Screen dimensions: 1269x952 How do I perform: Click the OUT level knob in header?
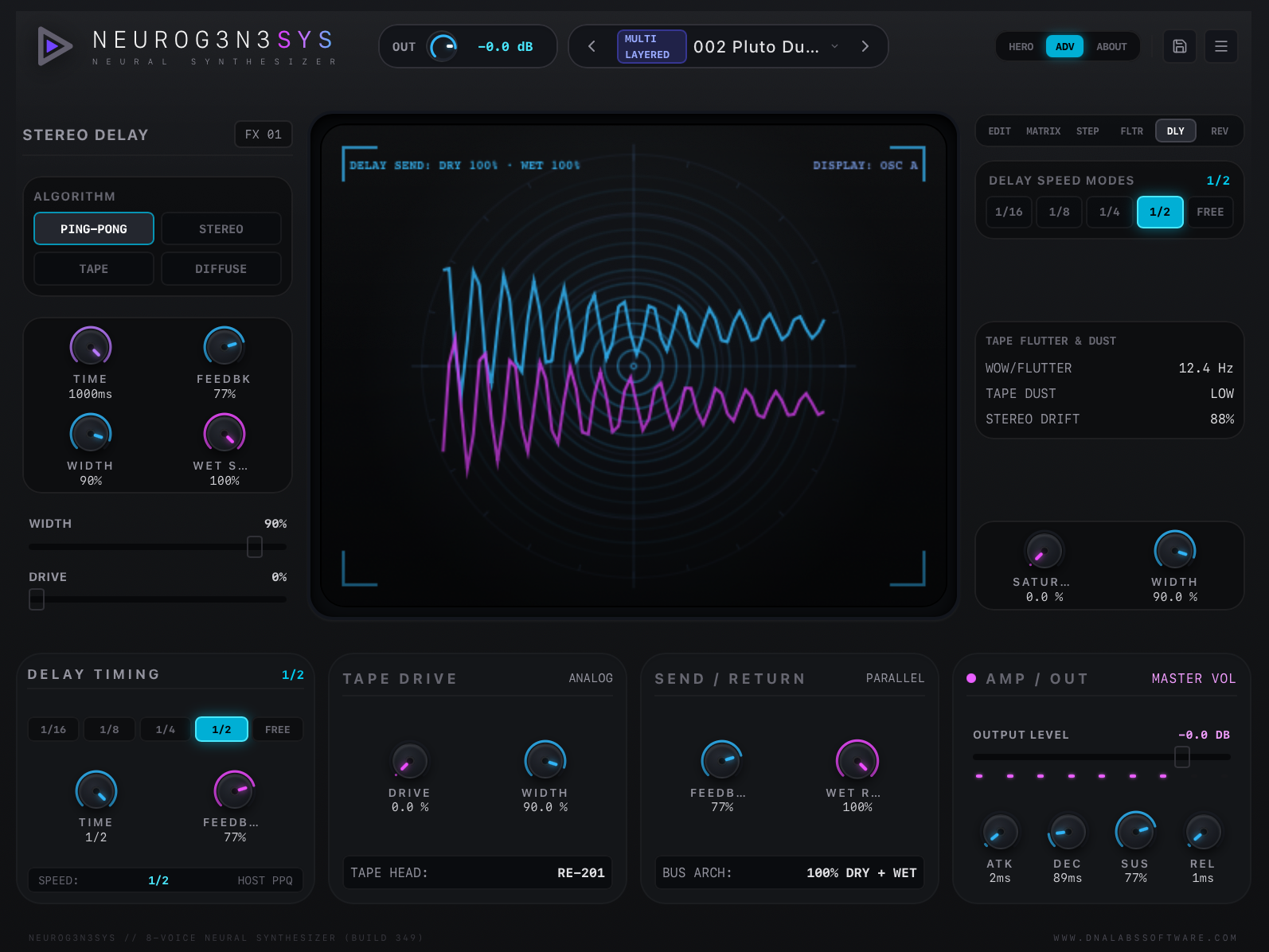point(443,46)
